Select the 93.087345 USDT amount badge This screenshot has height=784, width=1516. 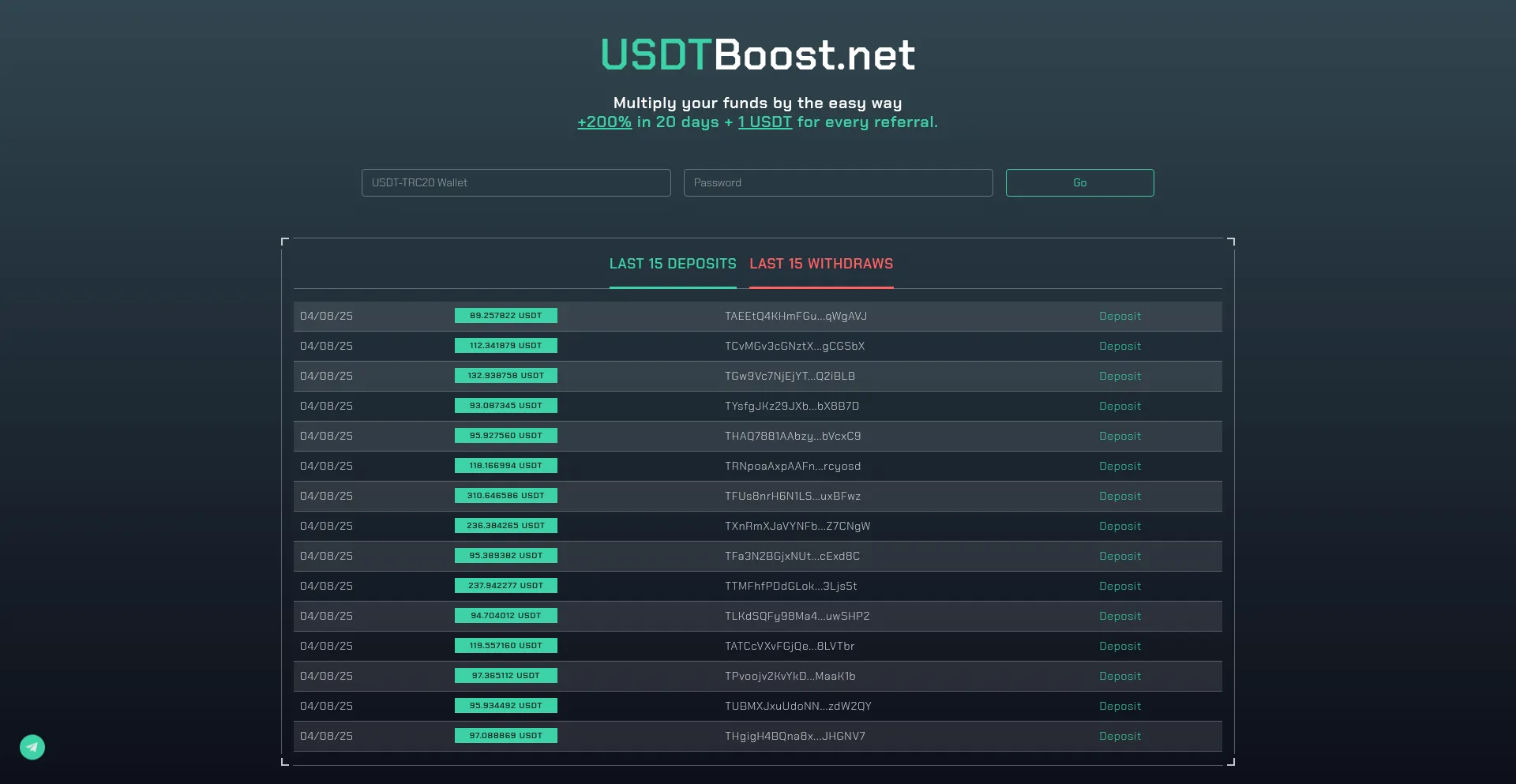(x=506, y=406)
